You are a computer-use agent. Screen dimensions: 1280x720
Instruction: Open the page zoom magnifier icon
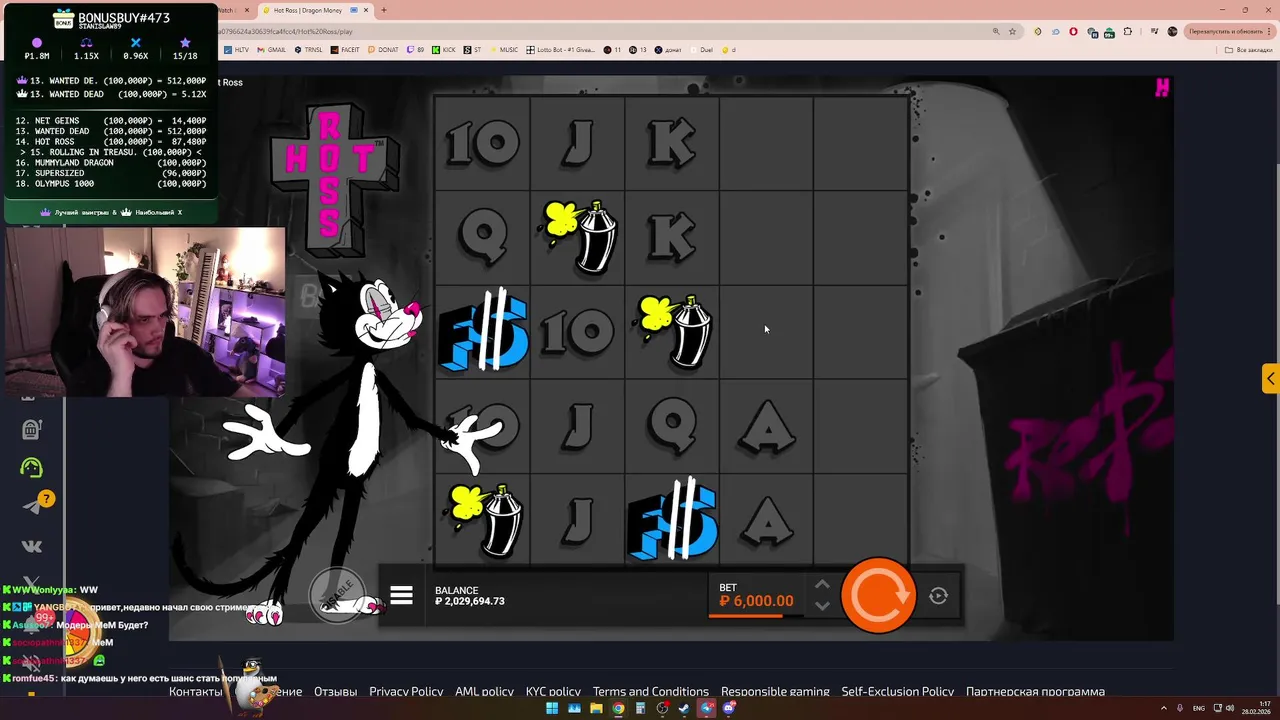point(996,31)
